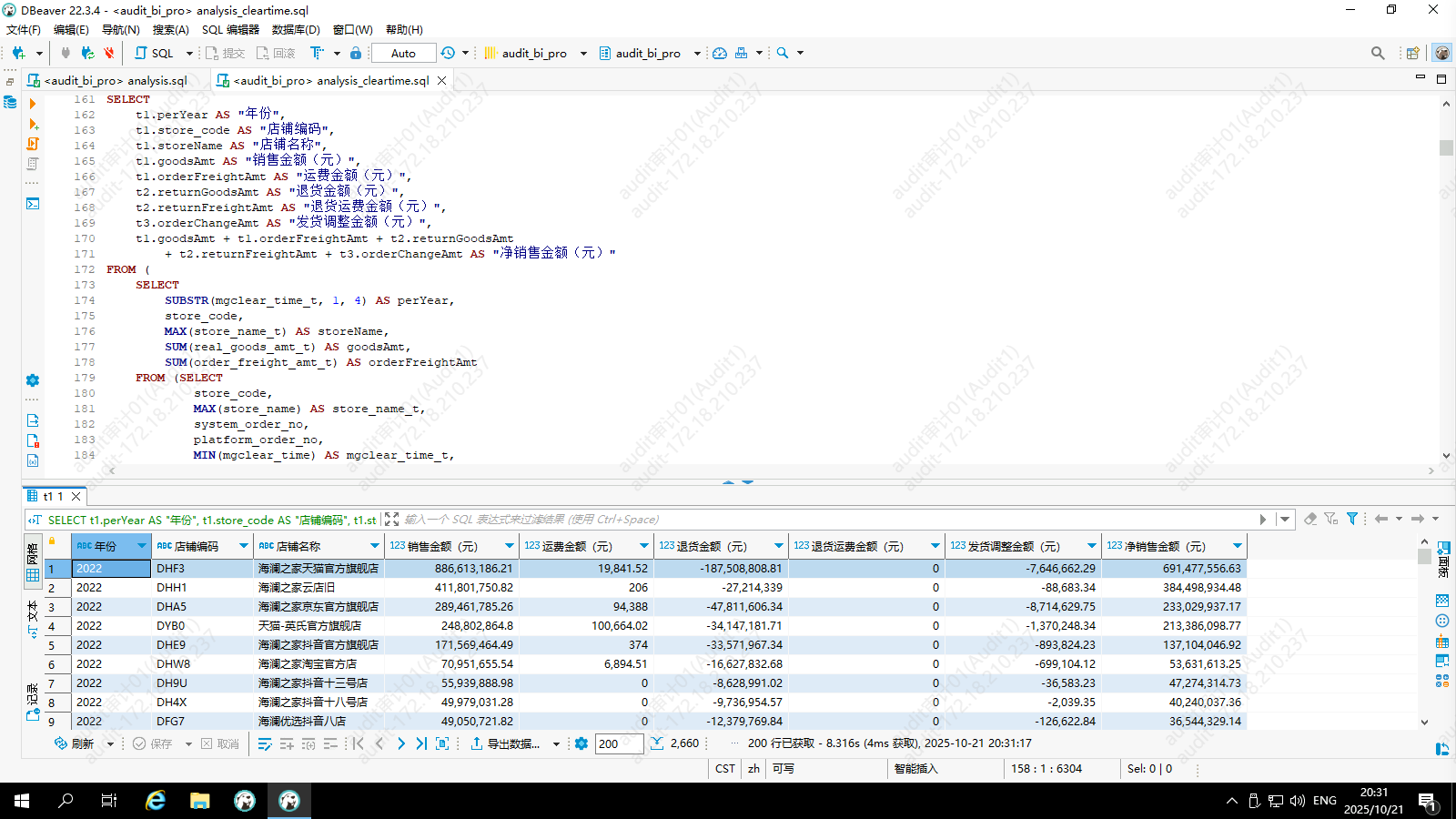Toggle the Auto commit mode box
The image size is (1456, 819).
coord(403,53)
